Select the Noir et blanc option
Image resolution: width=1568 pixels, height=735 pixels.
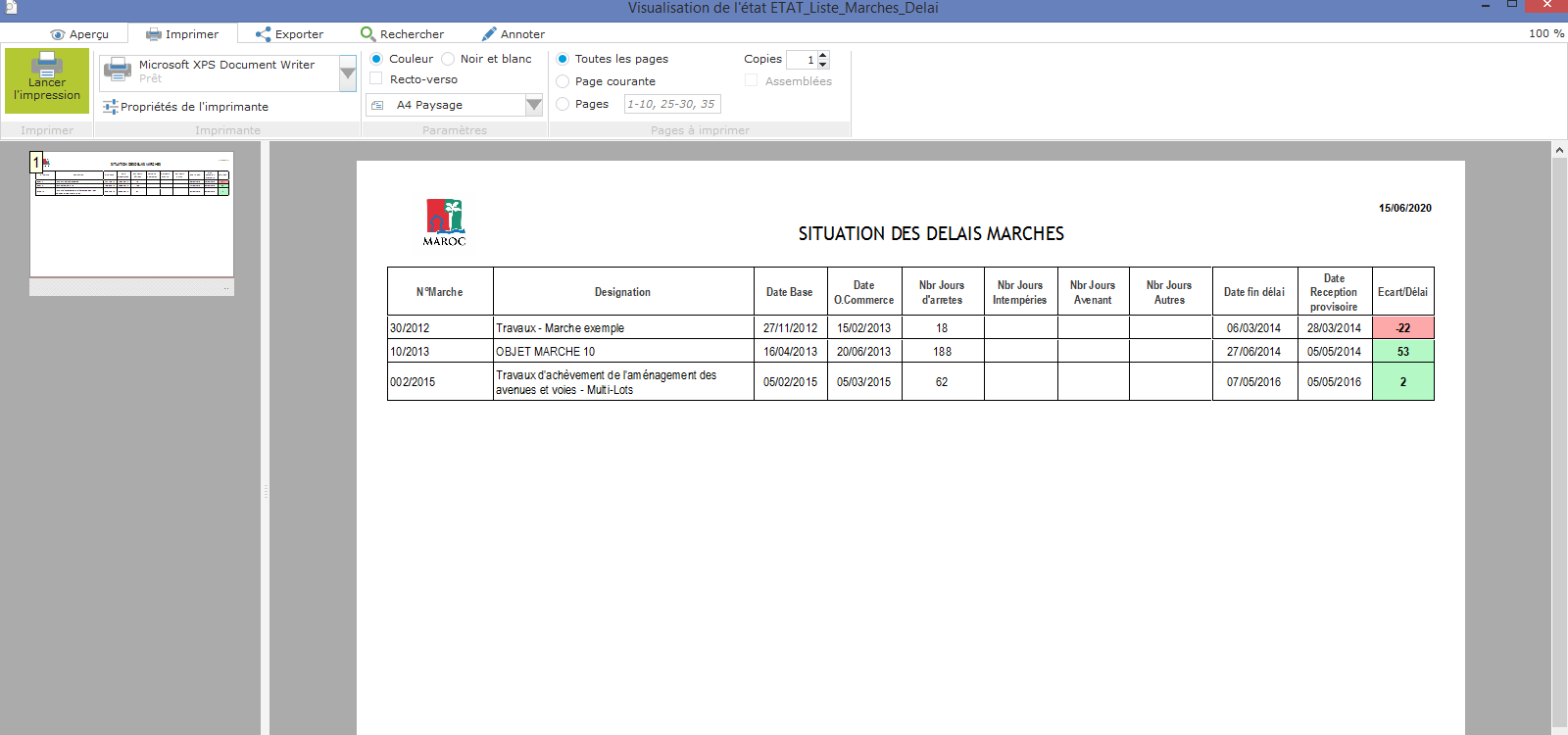448,59
